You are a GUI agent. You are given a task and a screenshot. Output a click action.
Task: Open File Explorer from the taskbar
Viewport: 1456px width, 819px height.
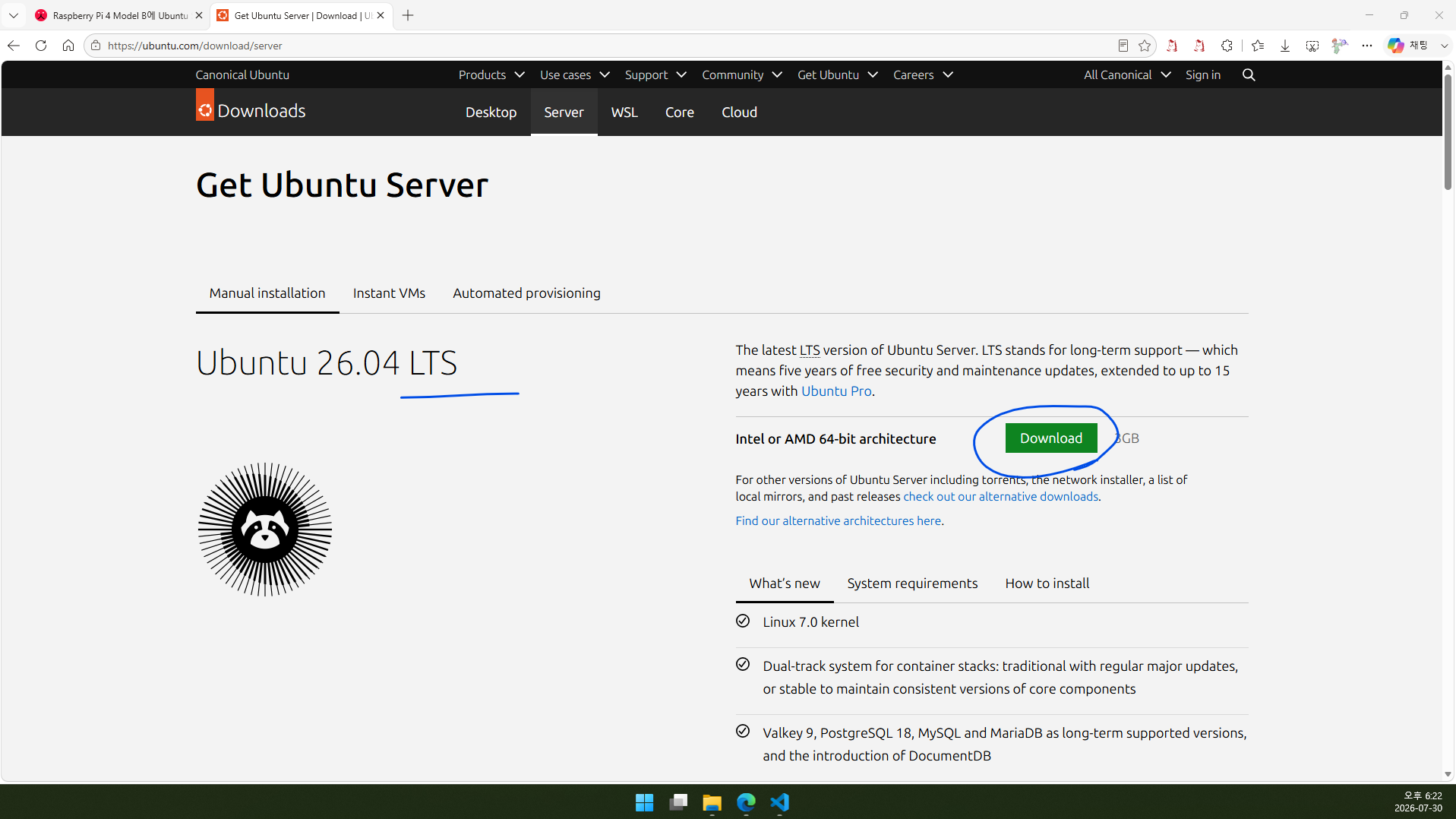(x=712, y=802)
